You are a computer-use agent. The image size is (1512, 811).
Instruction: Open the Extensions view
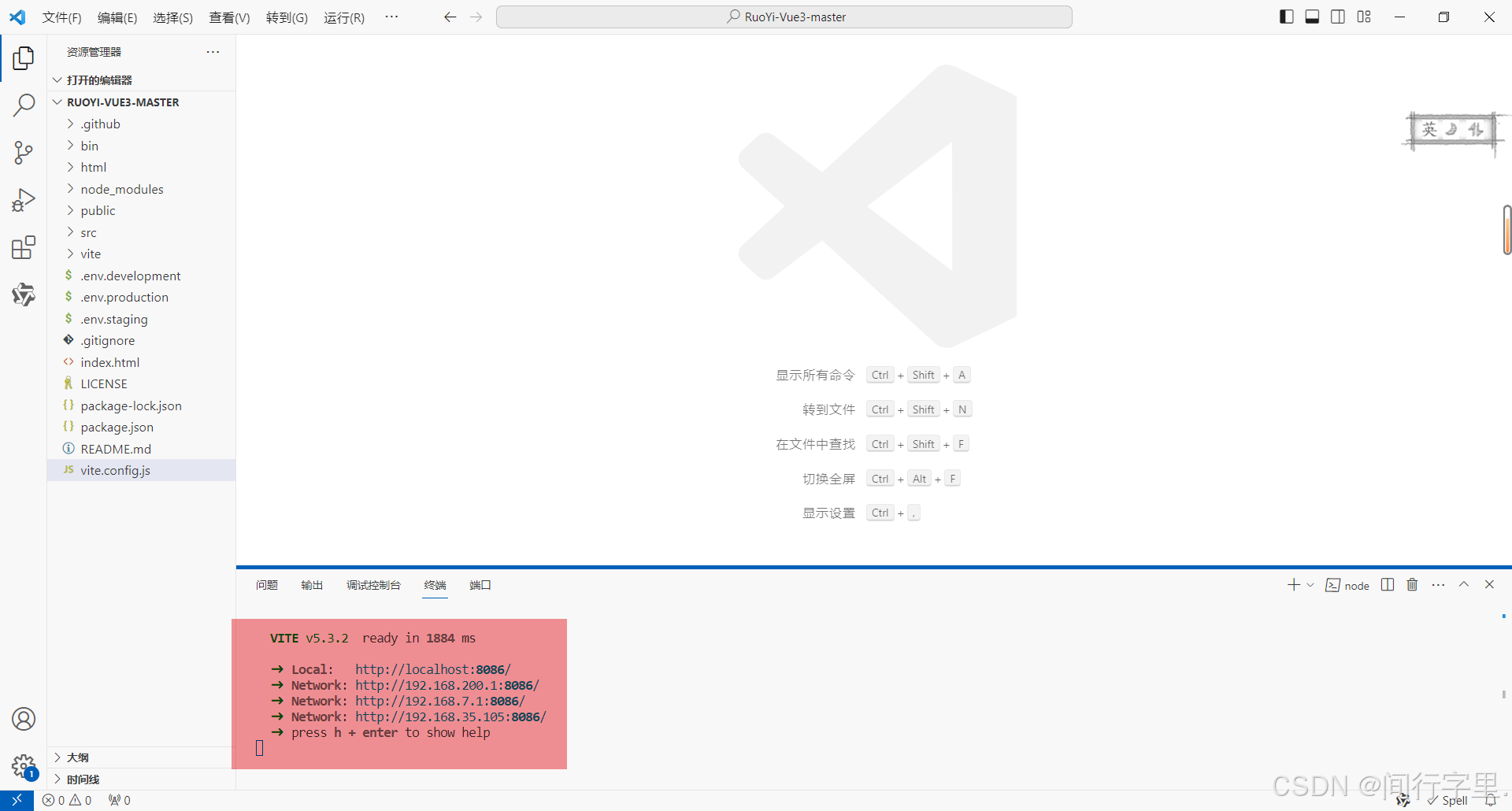tap(24, 247)
